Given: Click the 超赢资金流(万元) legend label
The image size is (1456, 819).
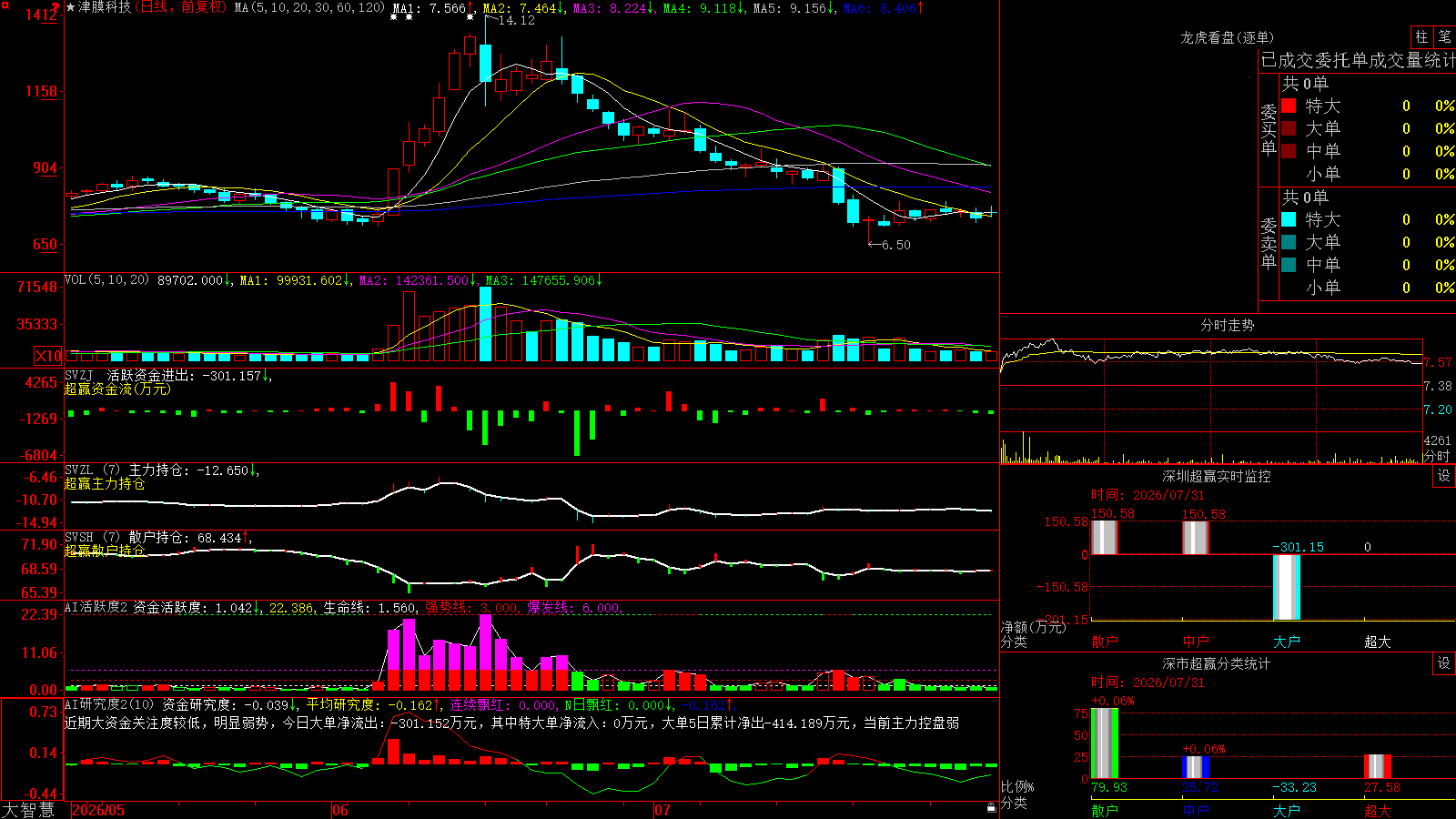Looking at the screenshot, I should pyautogui.click(x=117, y=389).
